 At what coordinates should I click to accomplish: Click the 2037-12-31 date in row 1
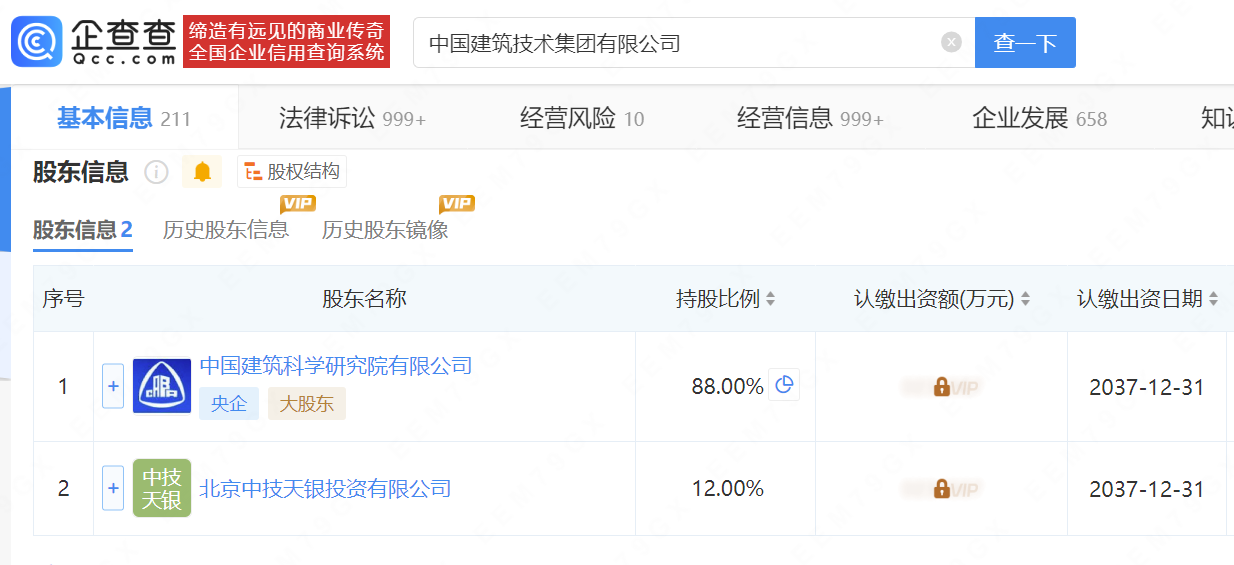[x=1147, y=387]
